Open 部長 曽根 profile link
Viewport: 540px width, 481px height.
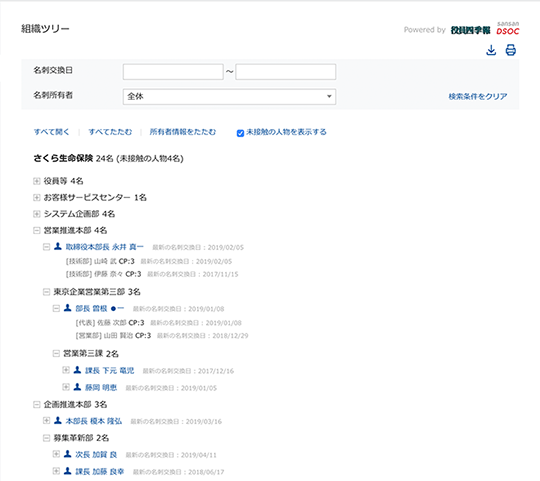[x=100, y=309]
